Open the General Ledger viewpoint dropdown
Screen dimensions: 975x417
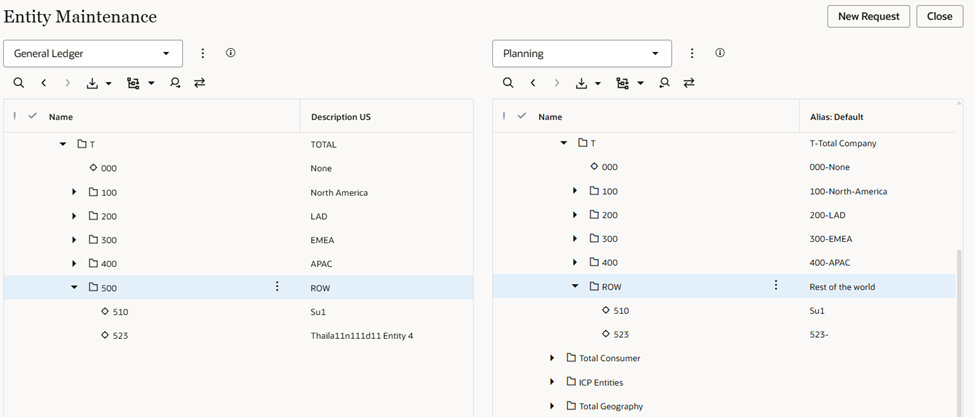(93, 53)
